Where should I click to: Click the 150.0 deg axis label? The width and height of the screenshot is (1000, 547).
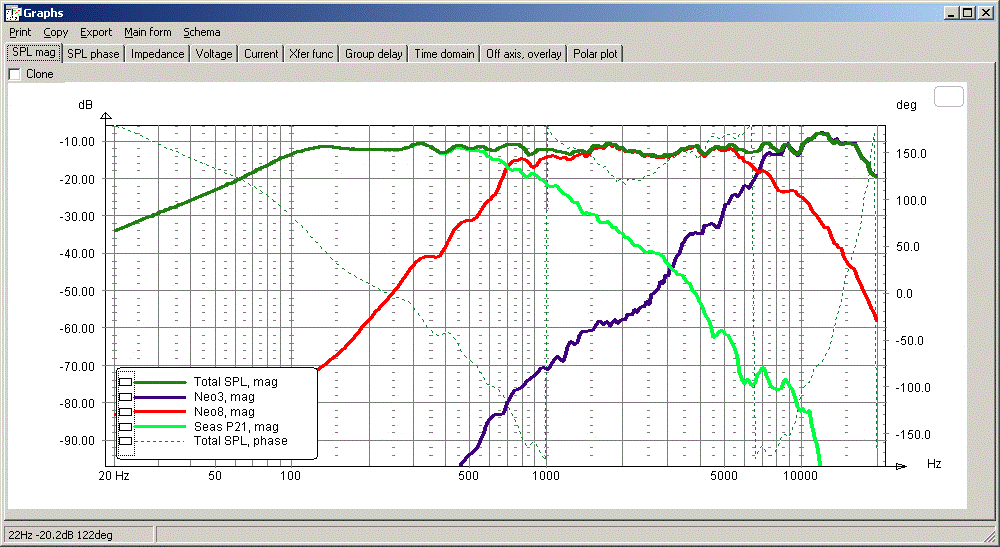911,154
